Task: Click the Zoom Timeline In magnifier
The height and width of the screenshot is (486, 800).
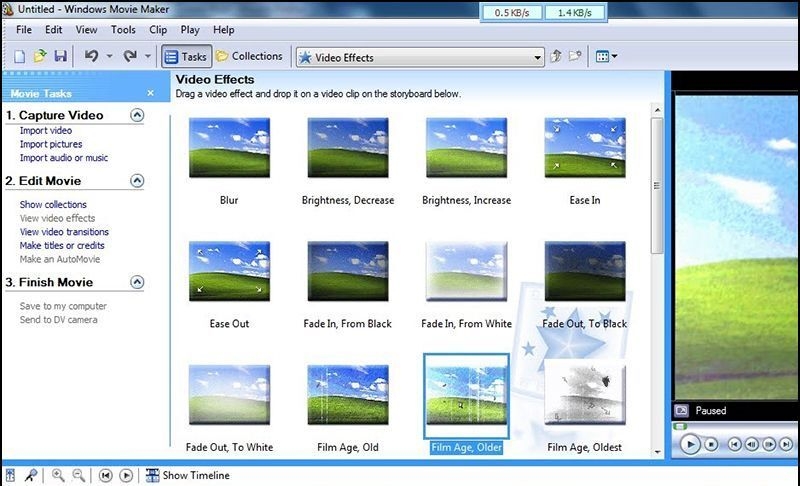Action: pos(58,475)
